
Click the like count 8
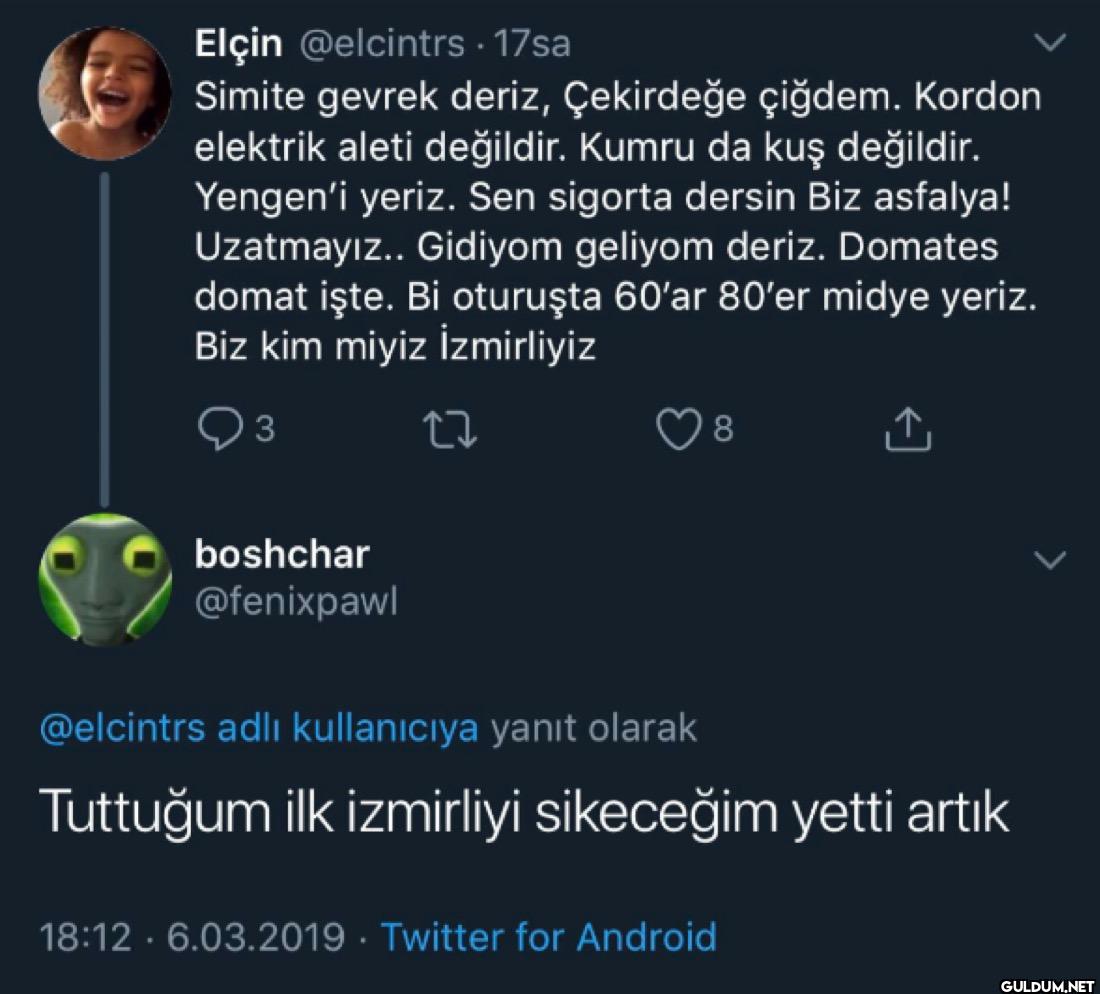(x=723, y=430)
